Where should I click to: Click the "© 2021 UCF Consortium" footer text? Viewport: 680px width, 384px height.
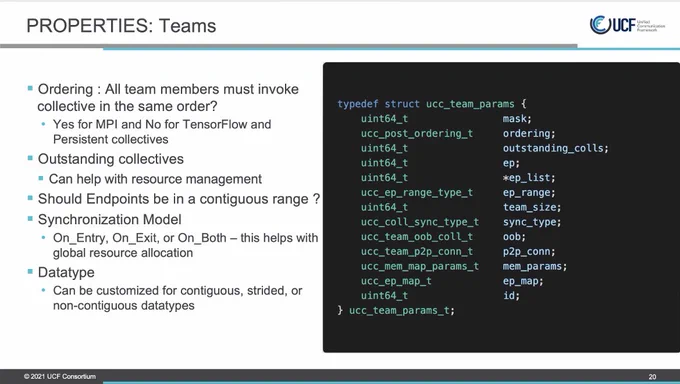point(60,377)
